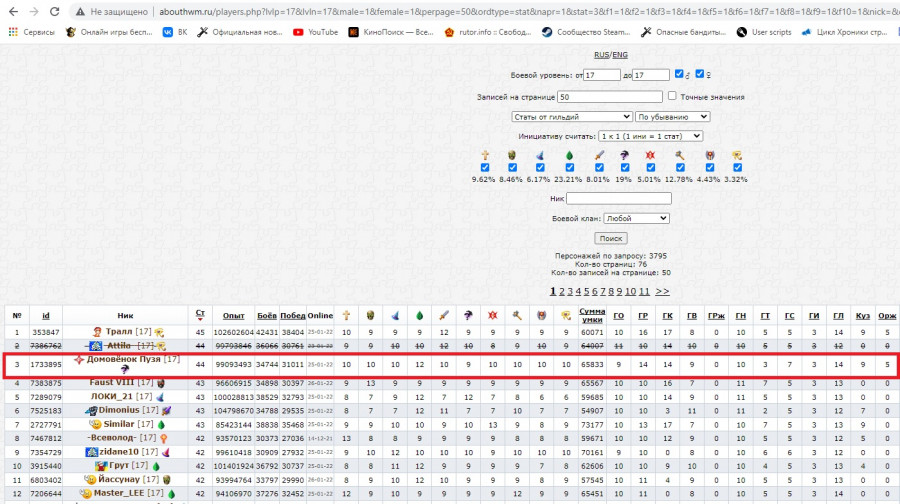Click the golden cross guild icon in filters

[x=483, y=155]
